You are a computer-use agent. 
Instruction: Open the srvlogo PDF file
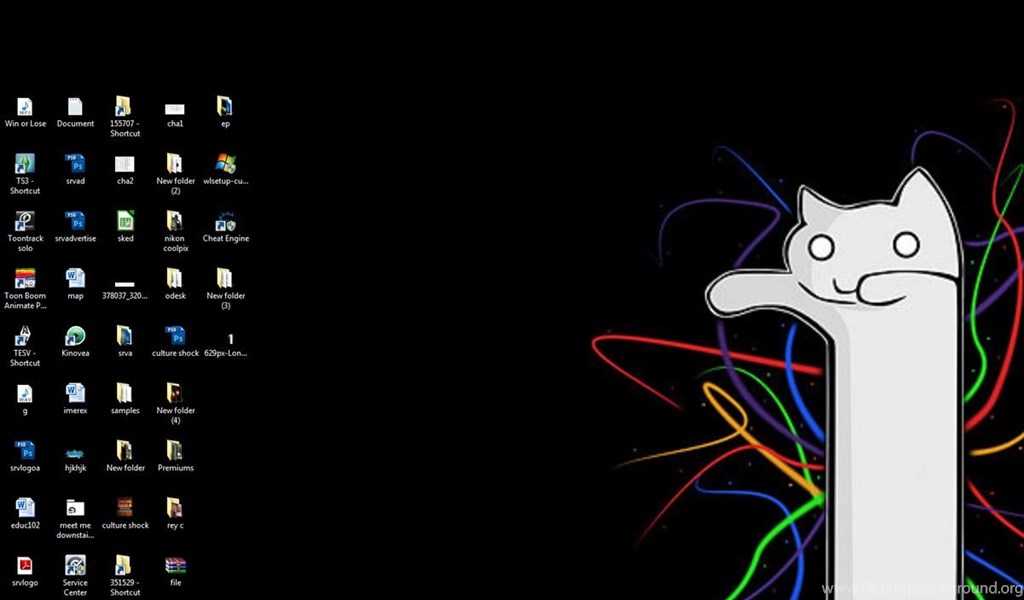tap(25, 566)
